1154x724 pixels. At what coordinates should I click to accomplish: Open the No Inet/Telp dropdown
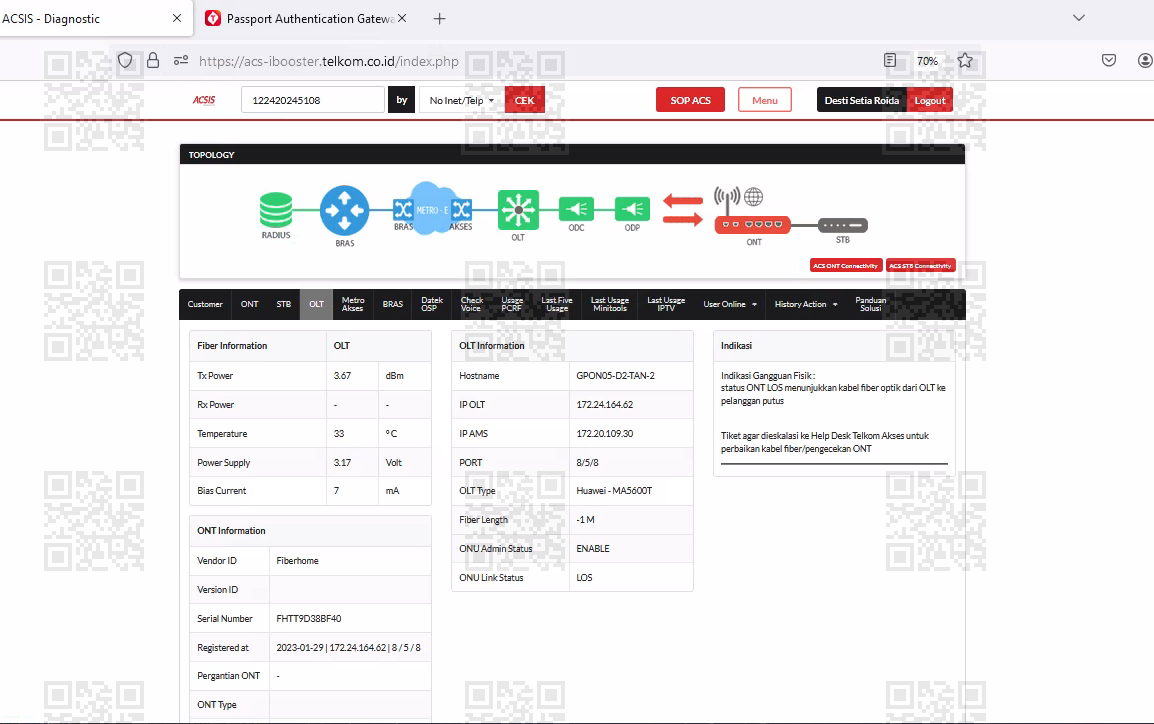coord(461,100)
